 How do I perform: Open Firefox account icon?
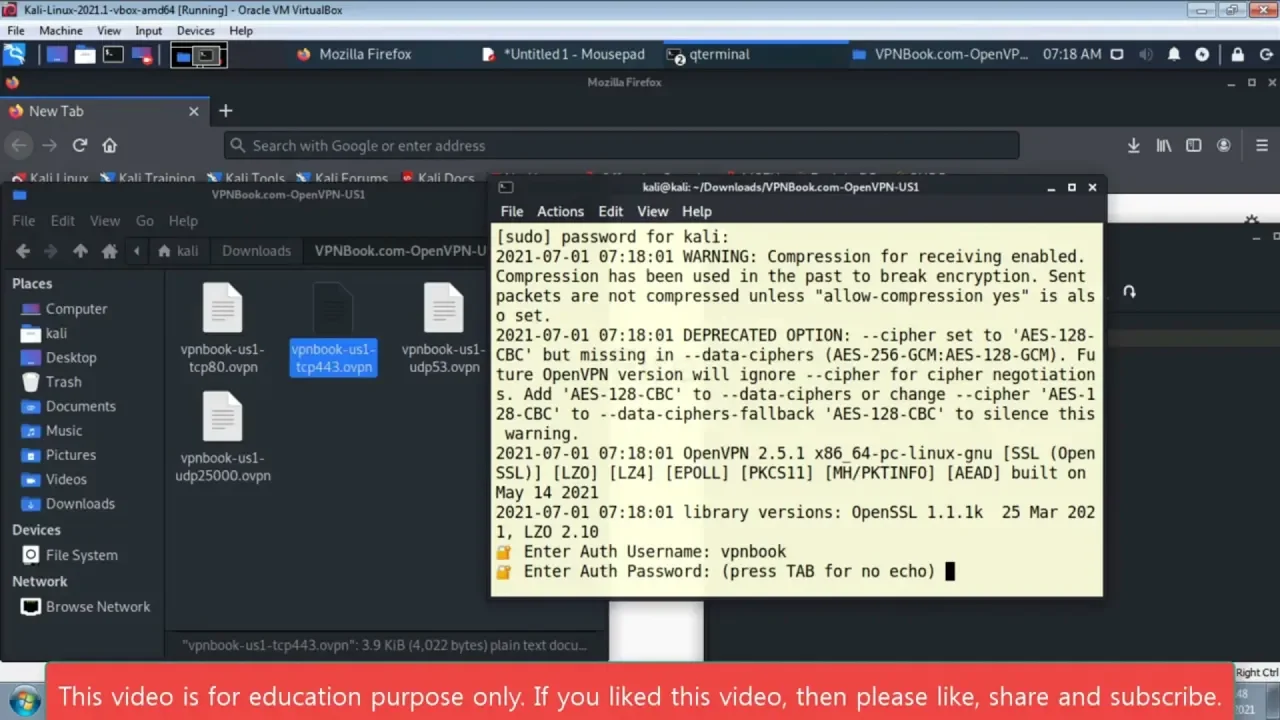(1223, 146)
